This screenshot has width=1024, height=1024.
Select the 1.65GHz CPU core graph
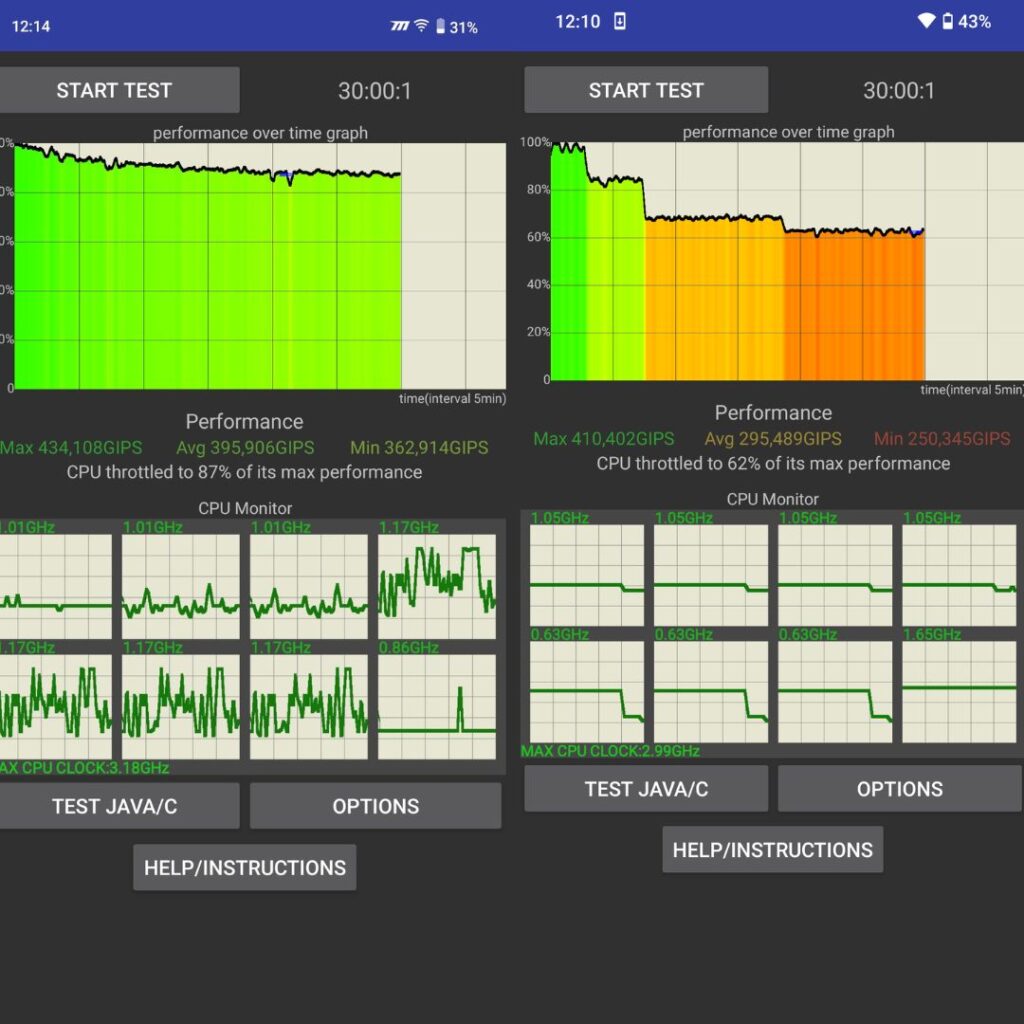(x=959, y=691)
